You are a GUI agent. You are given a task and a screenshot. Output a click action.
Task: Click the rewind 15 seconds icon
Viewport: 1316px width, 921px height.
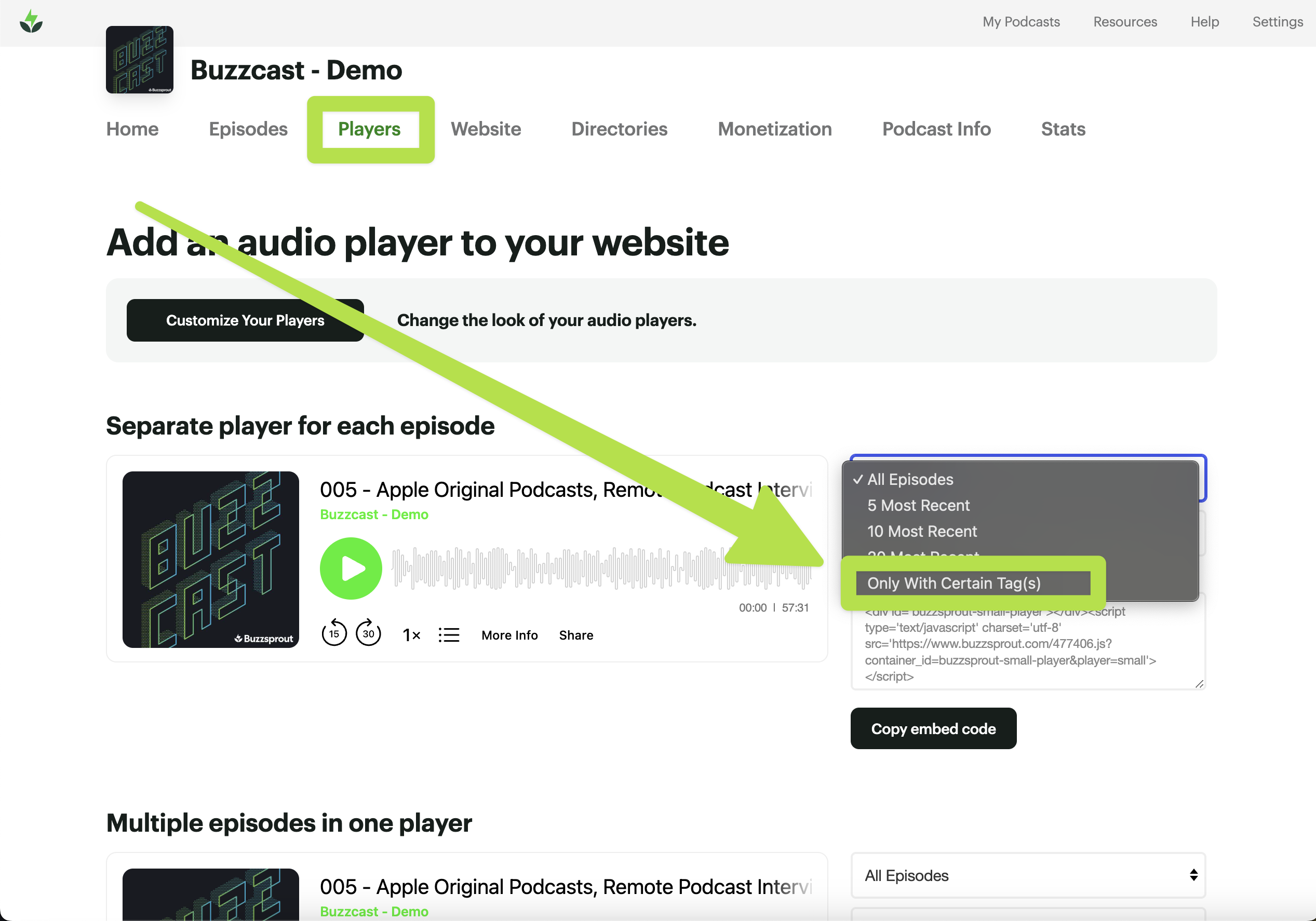point(334,633)
